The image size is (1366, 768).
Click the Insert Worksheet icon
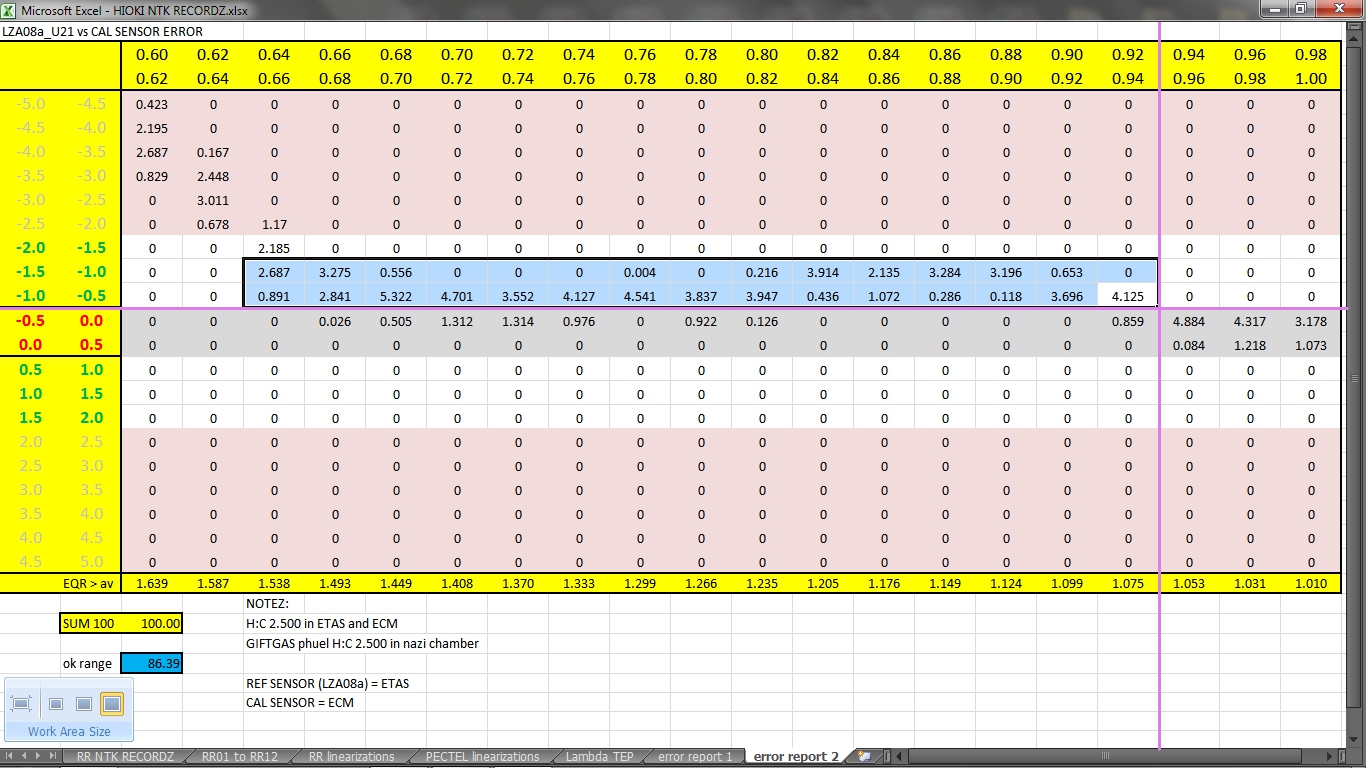864,757
